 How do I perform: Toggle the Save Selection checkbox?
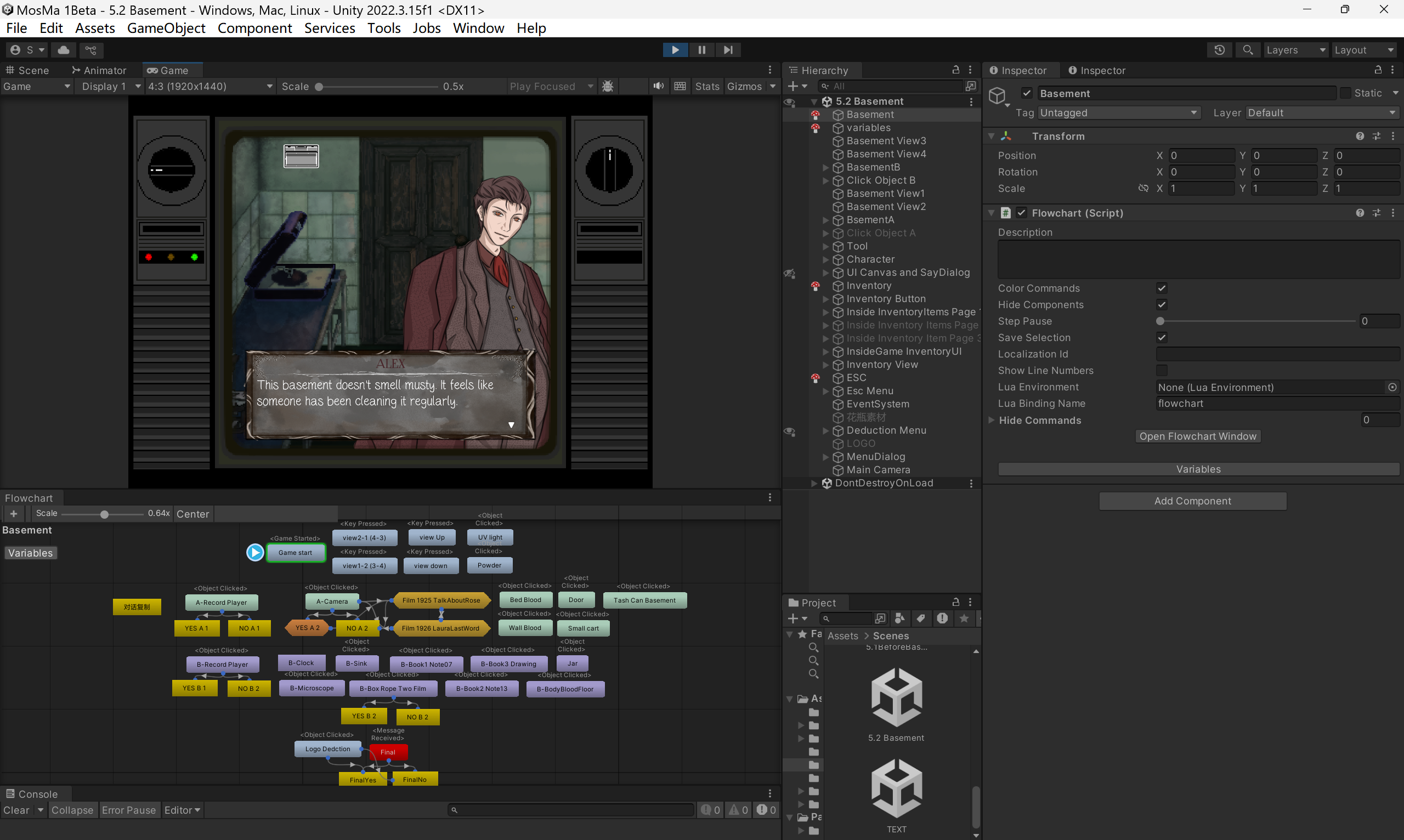click(x=1161, y=337)
